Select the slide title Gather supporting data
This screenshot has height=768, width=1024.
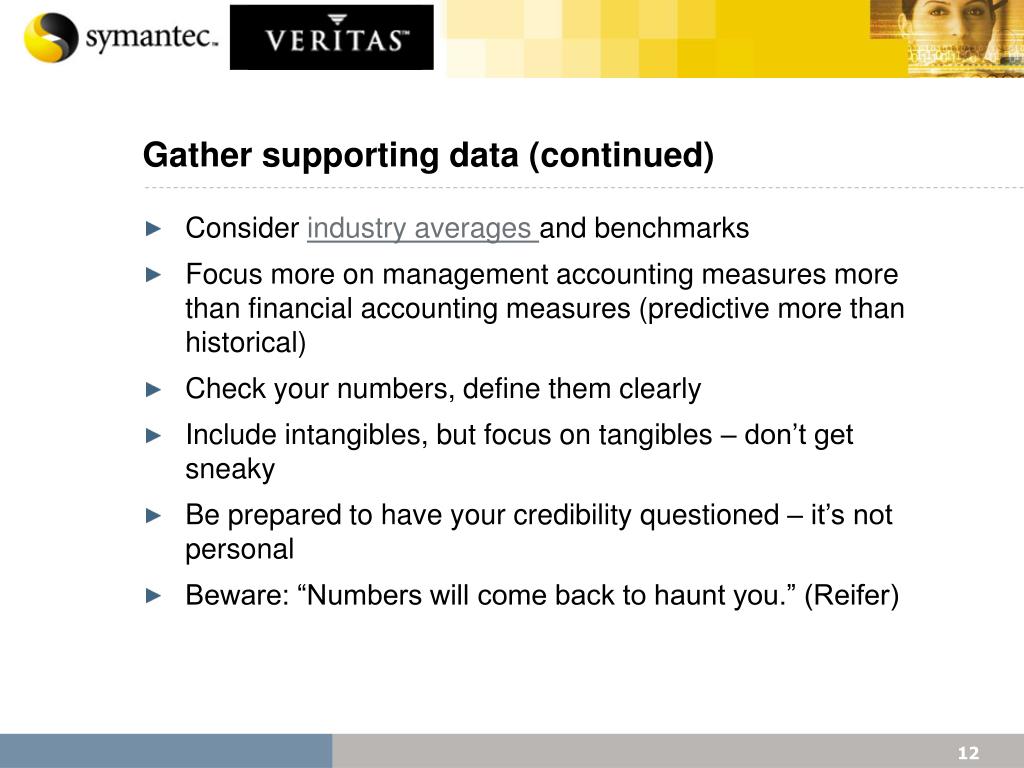(428, 155)
